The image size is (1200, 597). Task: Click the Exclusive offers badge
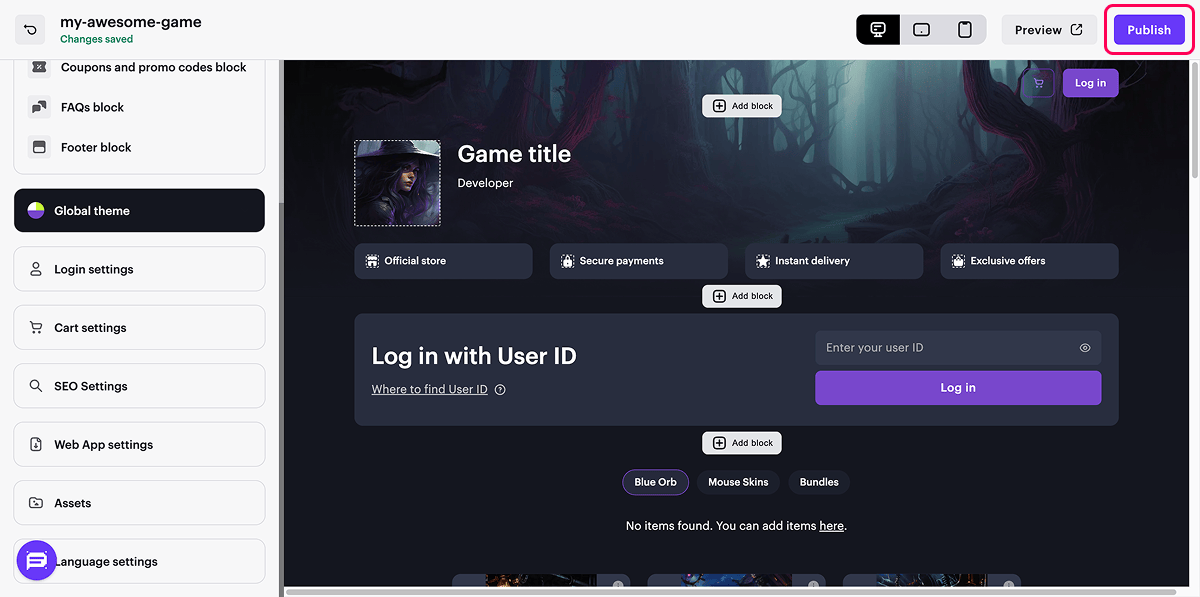(x=1029, y=261)
